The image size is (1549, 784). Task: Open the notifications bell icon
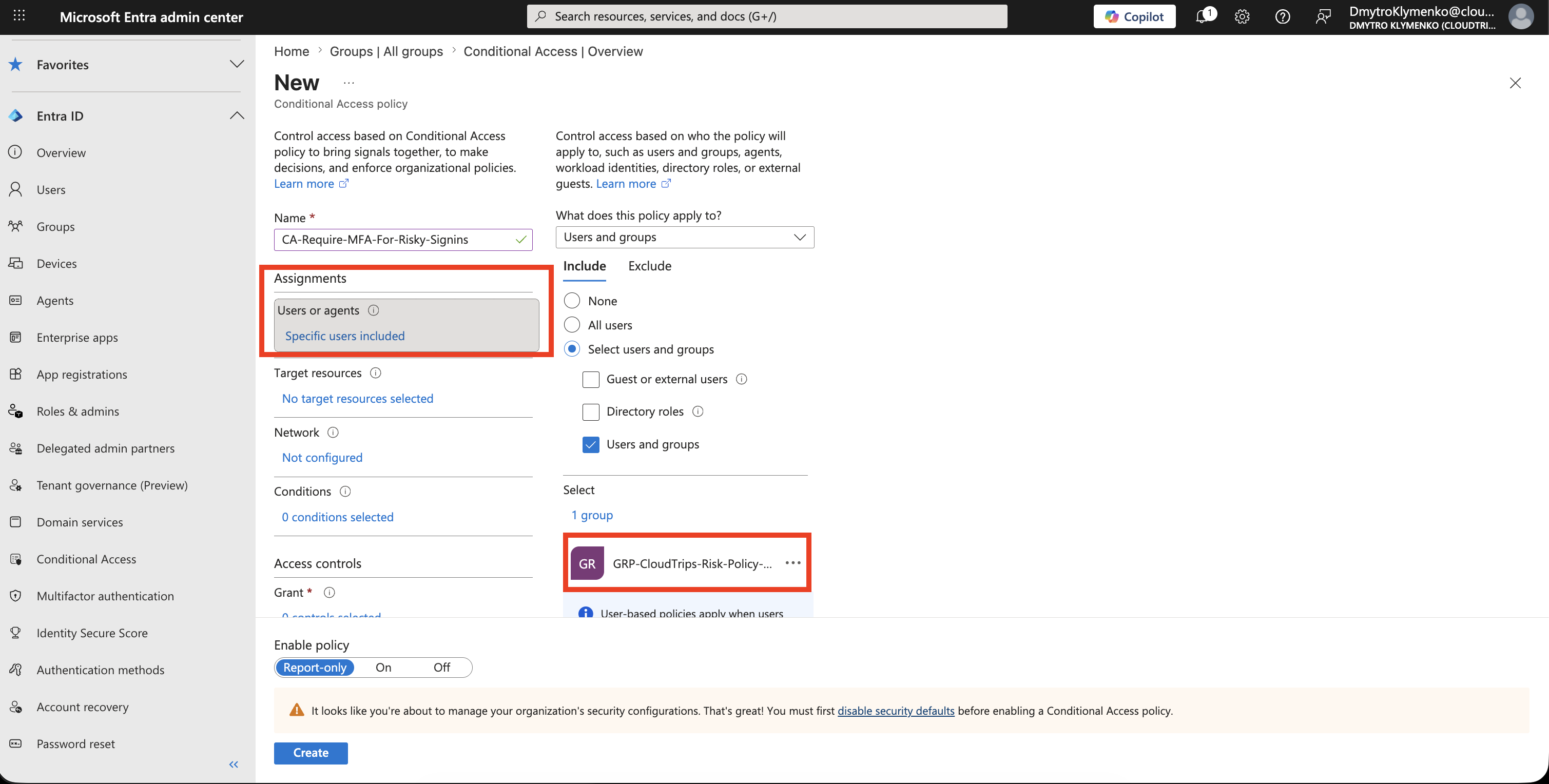pyautogui.click(x=1203, y=16)
